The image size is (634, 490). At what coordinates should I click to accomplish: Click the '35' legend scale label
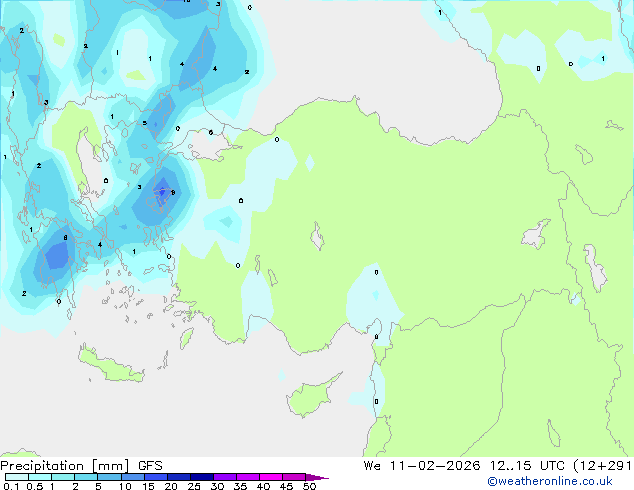click(x=240, y=486)
